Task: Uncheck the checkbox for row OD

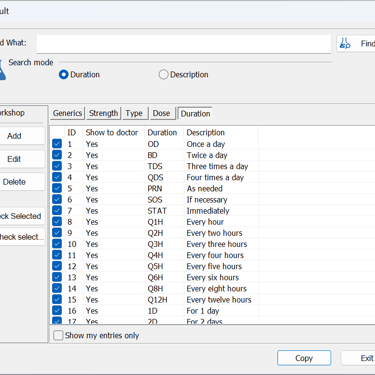Action: coord(57,144)
